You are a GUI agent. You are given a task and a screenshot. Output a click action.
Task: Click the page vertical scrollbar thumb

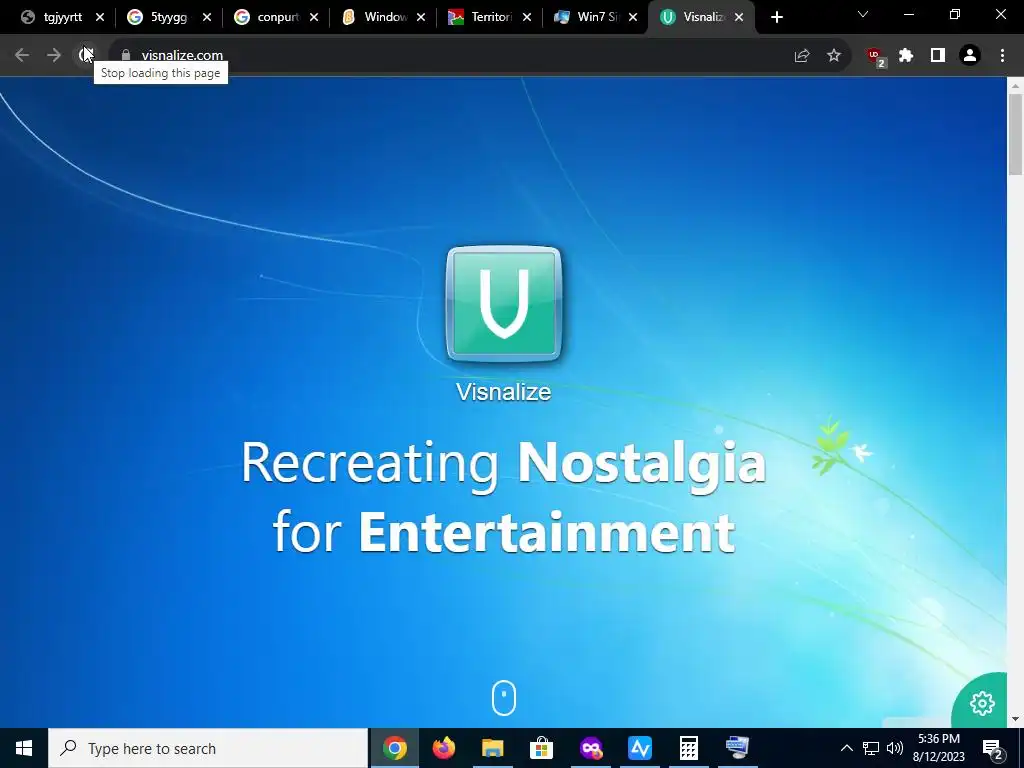pyautogui.click(x=1015, y=134)
